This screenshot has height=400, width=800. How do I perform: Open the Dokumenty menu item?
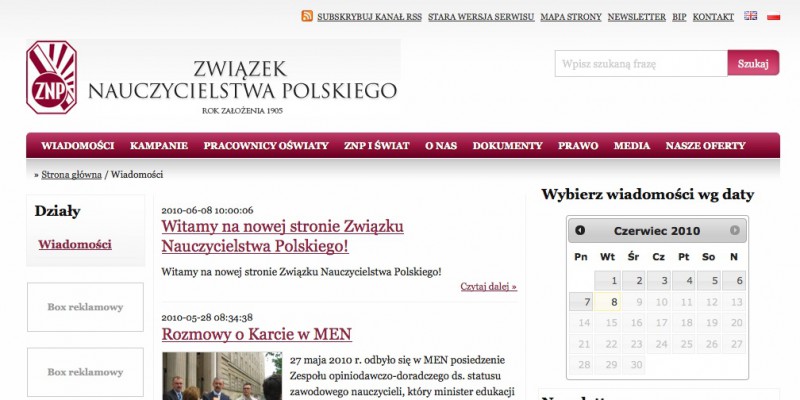click(x=507, y=146)
